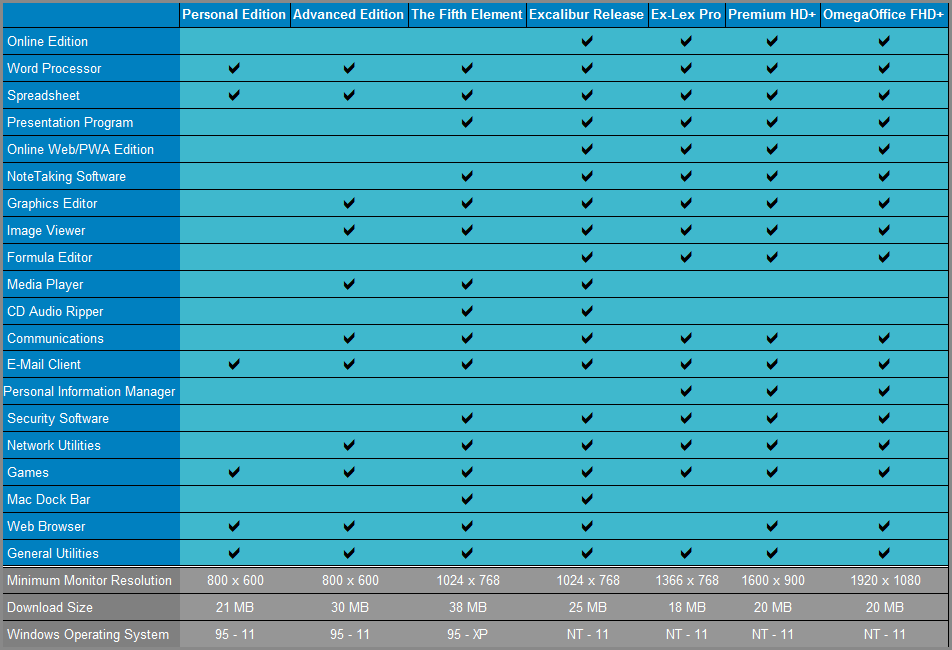Select the OmegaOffice FHD+ column header
Viewport: 952px width, 650px height.
pos(884,14)
